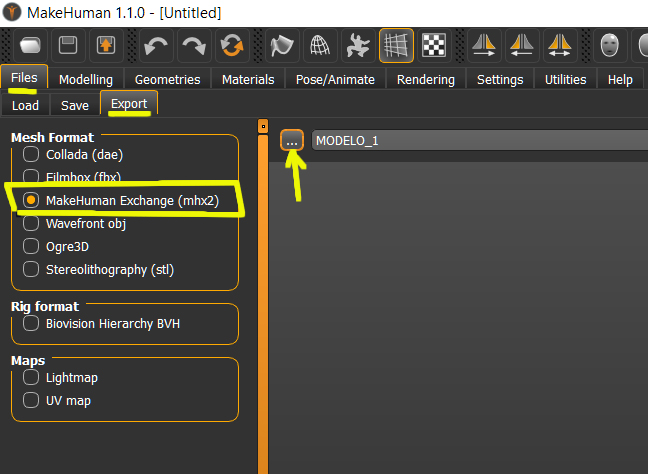648x474 pixels.
Task: Click the small orange panel-top button
Action: 263,126
